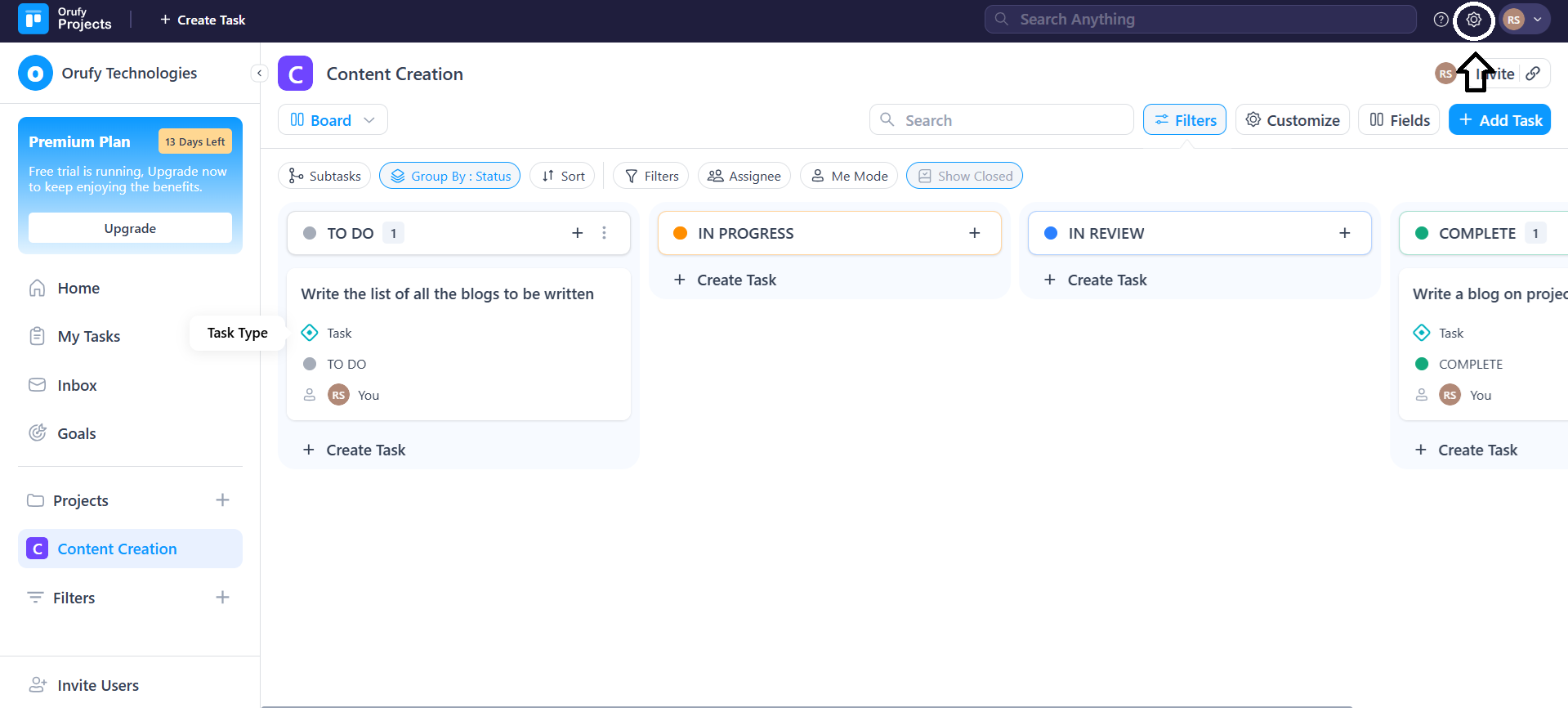Copy project link via chain icon
1568x708 pixels.
point(1533,74)
